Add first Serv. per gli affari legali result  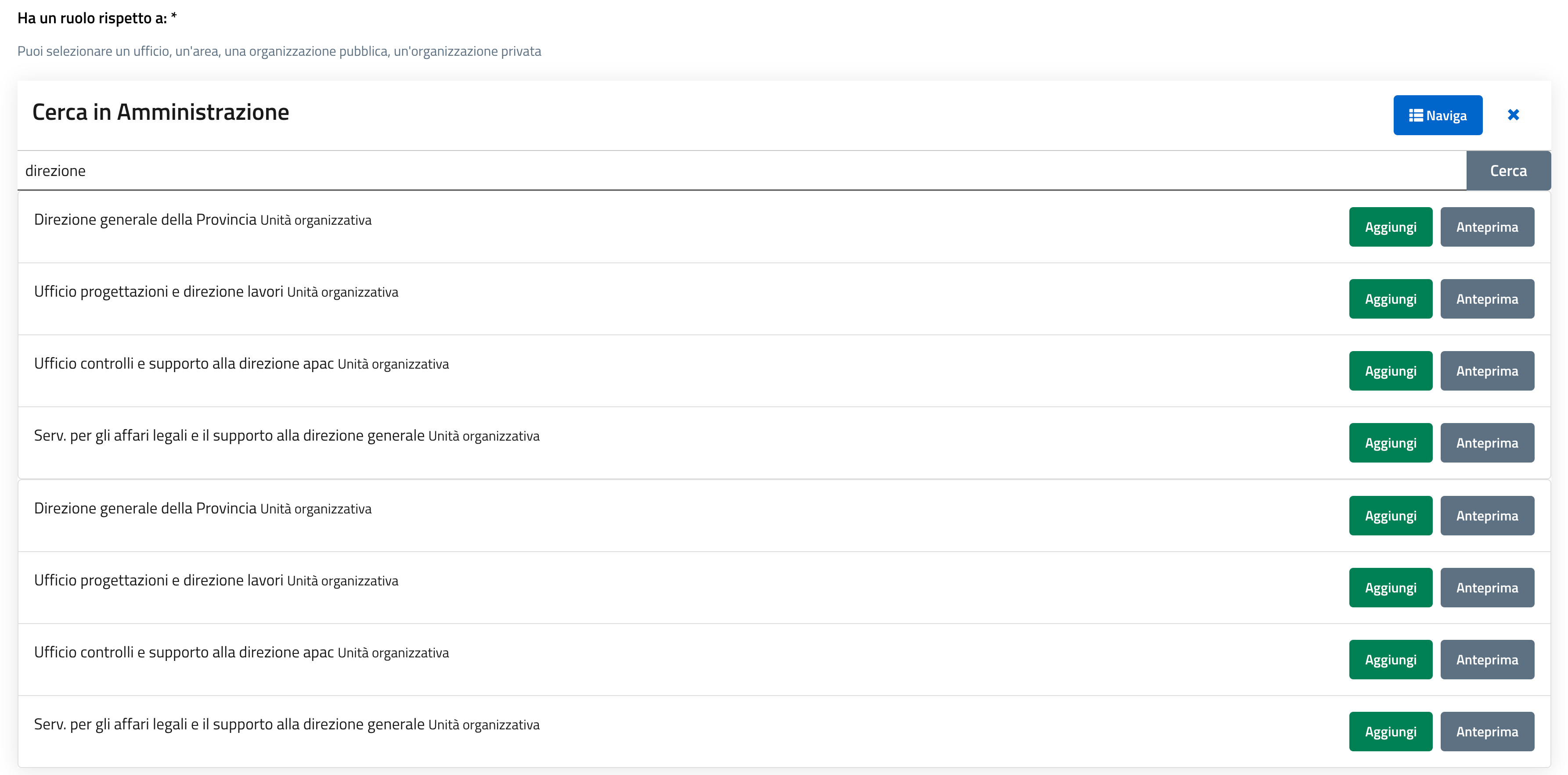(x=1390, y=443)
